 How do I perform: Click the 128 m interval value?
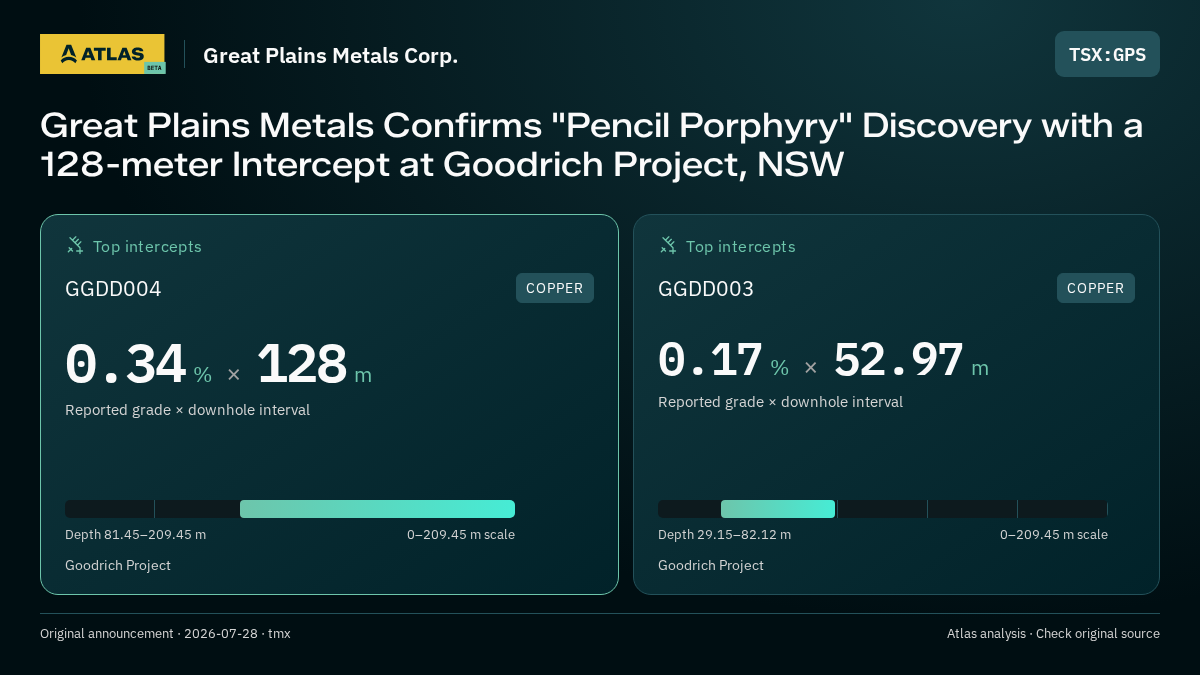[314, 365]
